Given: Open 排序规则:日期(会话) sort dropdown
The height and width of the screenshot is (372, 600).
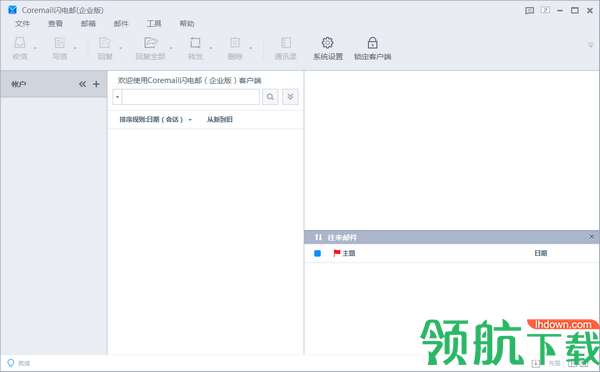Looking at the screenshot, I should 155,119.
